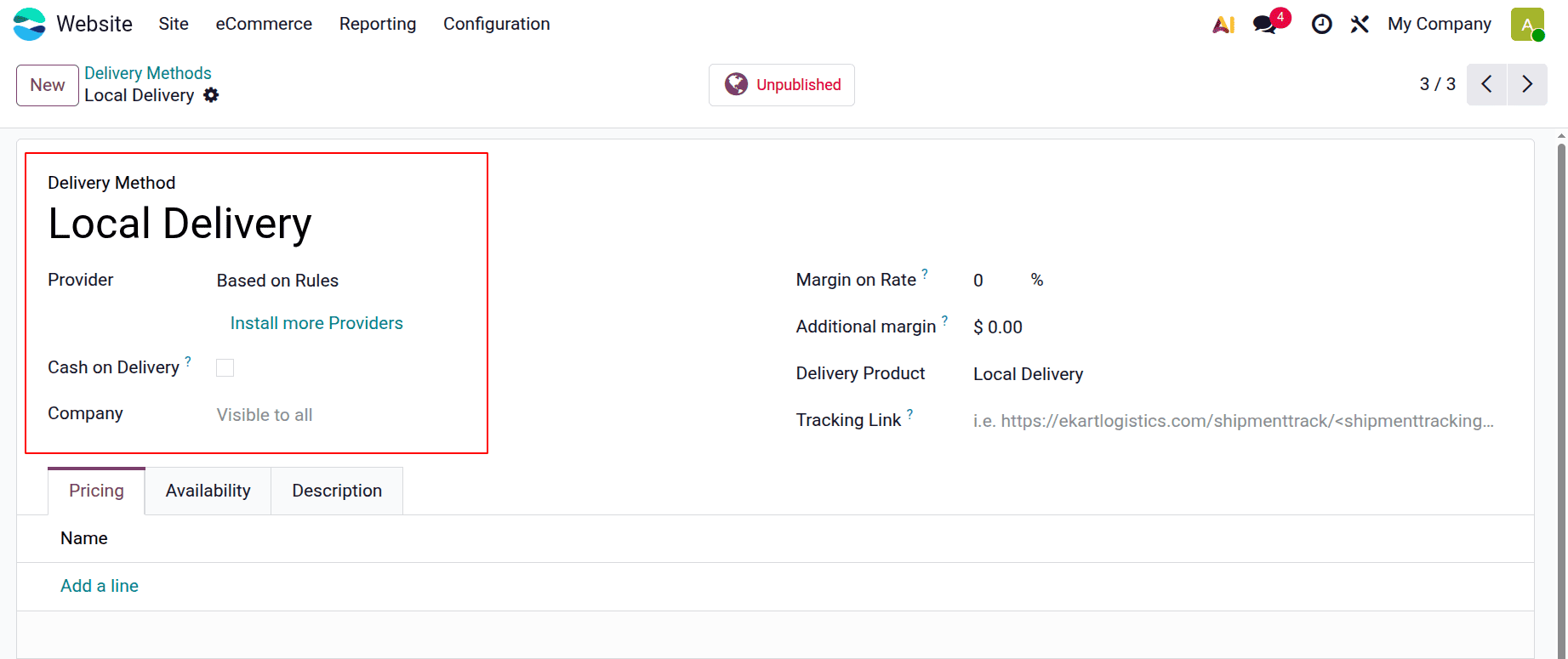Open the My Company switcher
This screenshot has width=1568, height=659.
pos(1439,24)
